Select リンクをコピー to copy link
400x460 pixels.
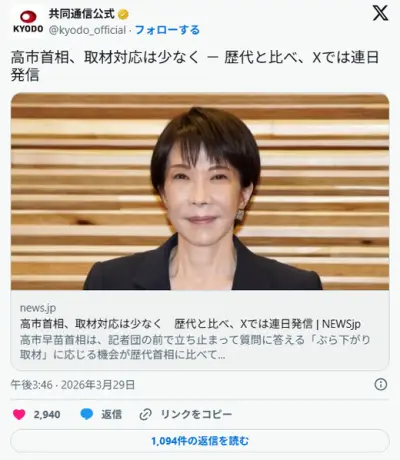[196, 414]
